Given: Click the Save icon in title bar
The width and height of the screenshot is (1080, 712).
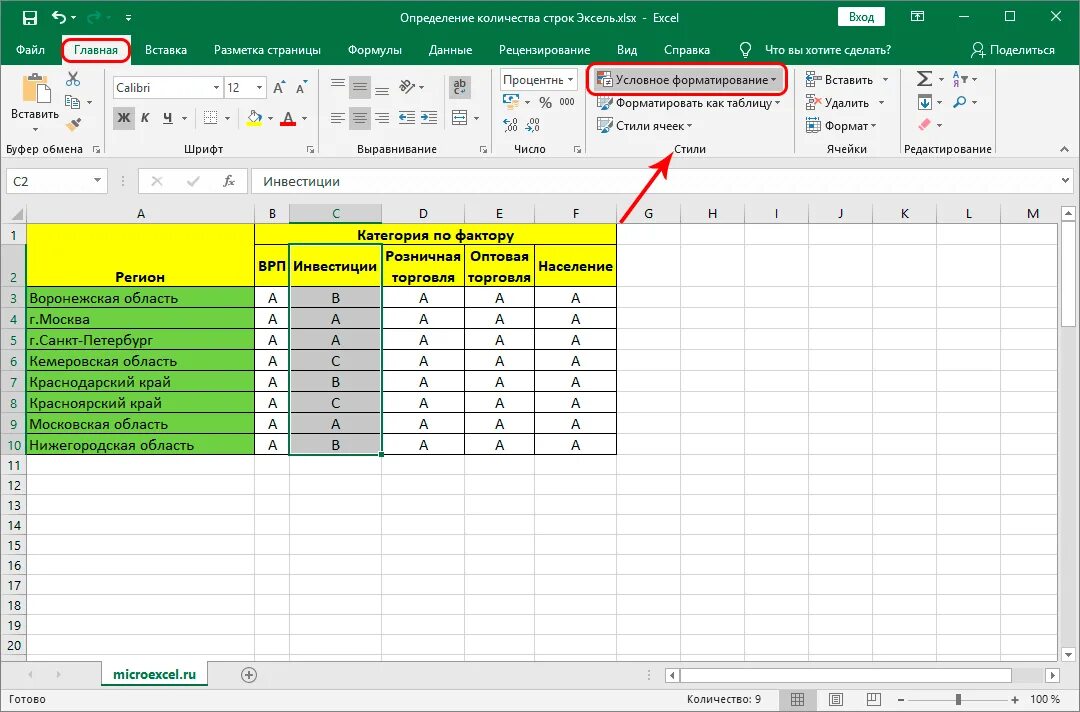Looking at the screenshot, I should 30,17.
